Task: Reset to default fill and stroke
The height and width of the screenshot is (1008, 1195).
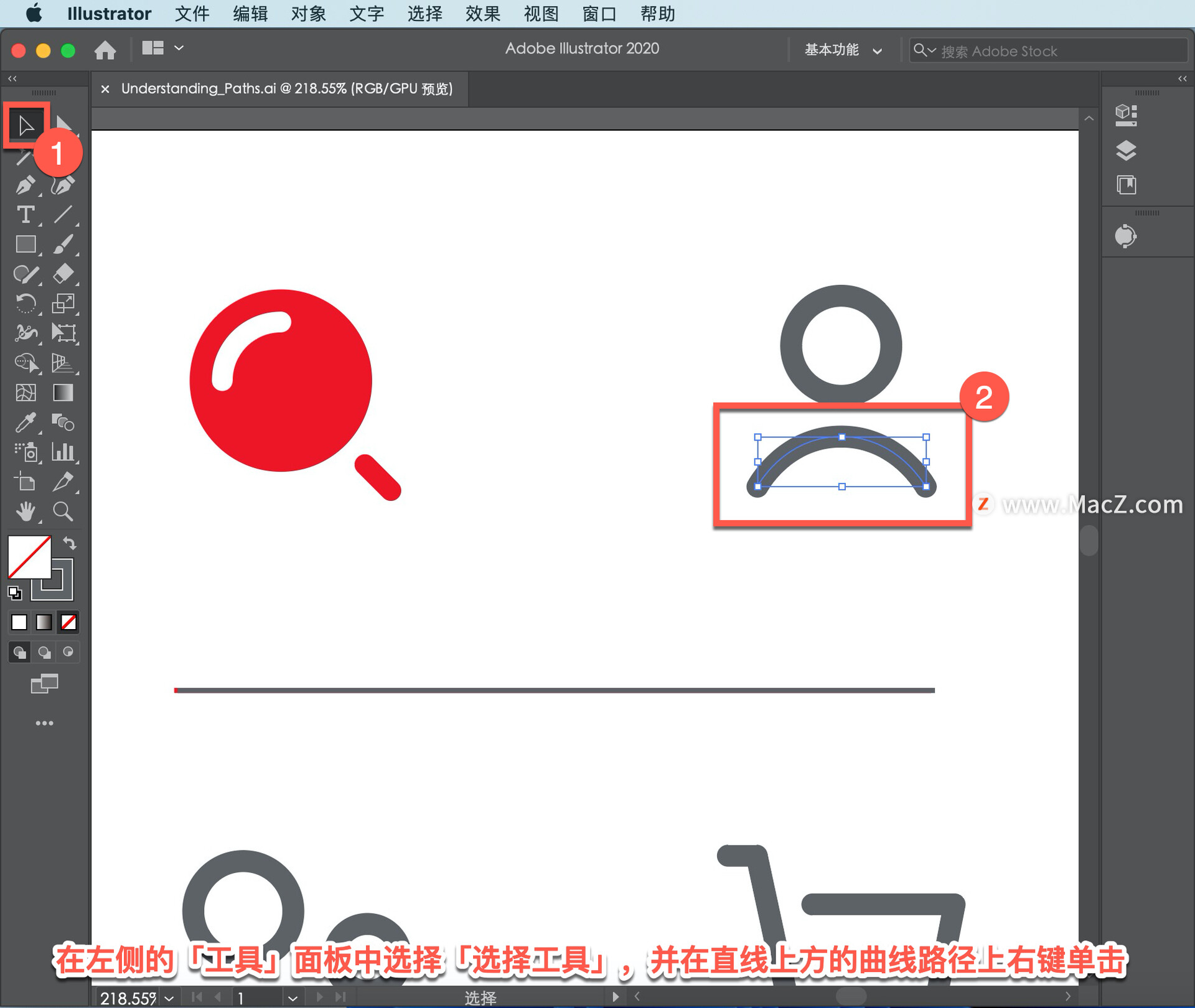Action: click(14, 593)
